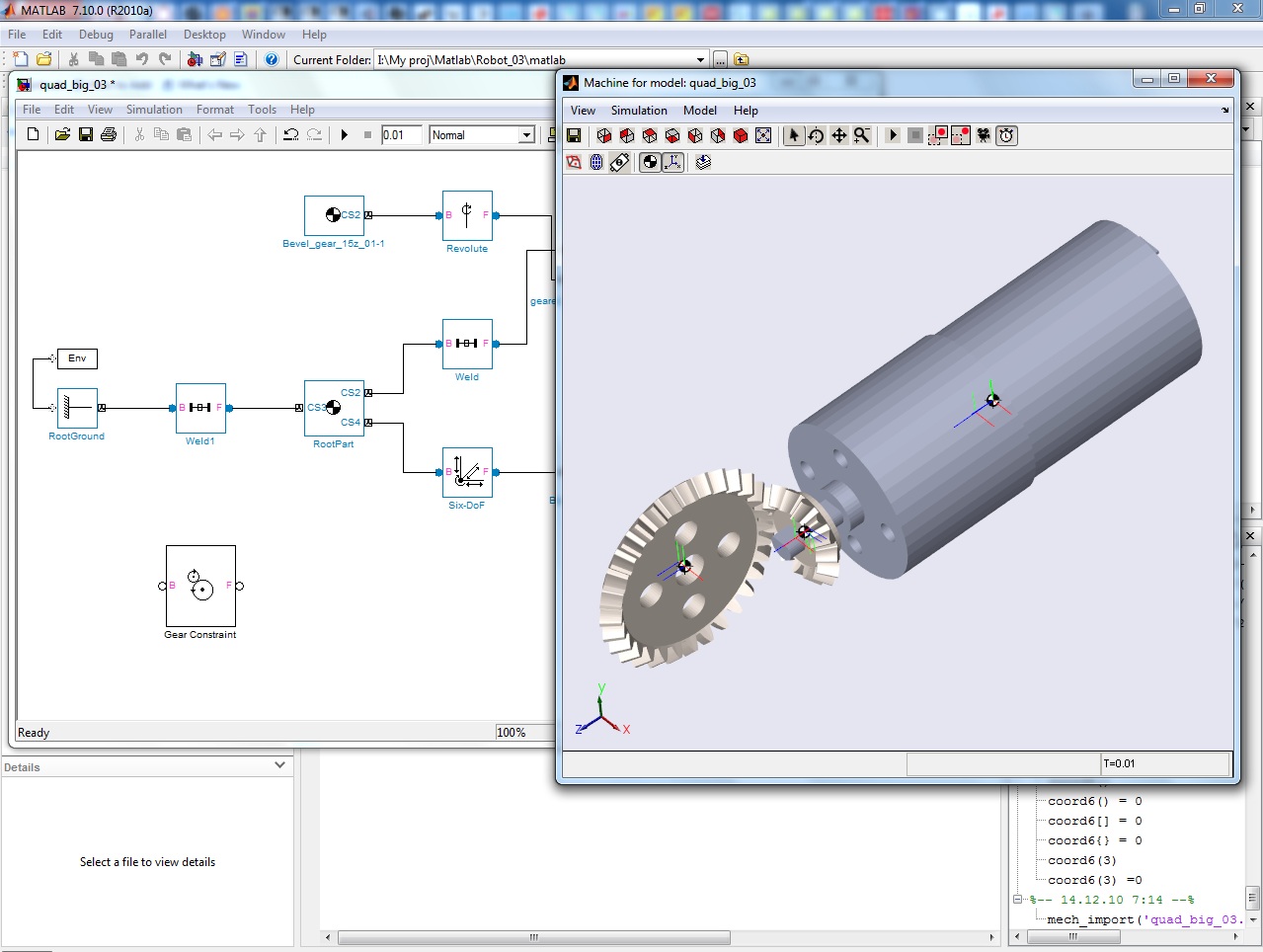Collapse the Details panel chevron

pyautogui.click(x=280, y=765)
